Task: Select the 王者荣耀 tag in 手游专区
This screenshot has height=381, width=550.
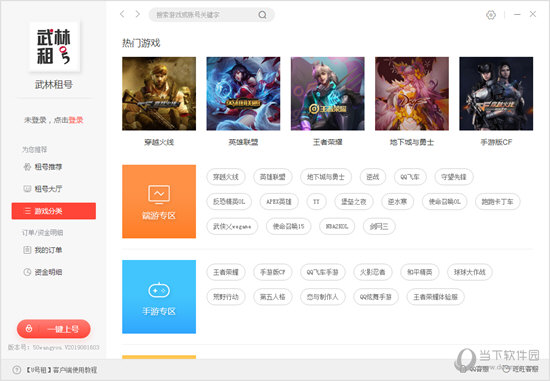Action: click(x=226, y=272)
